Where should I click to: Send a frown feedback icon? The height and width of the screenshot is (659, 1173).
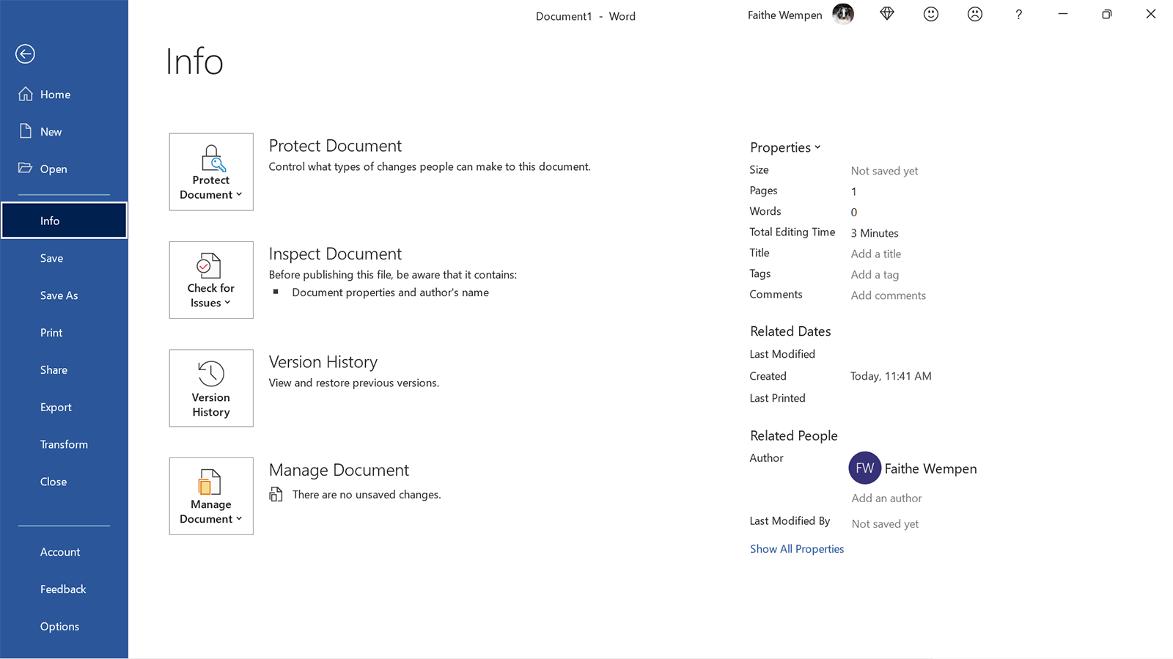click(975, 14)
